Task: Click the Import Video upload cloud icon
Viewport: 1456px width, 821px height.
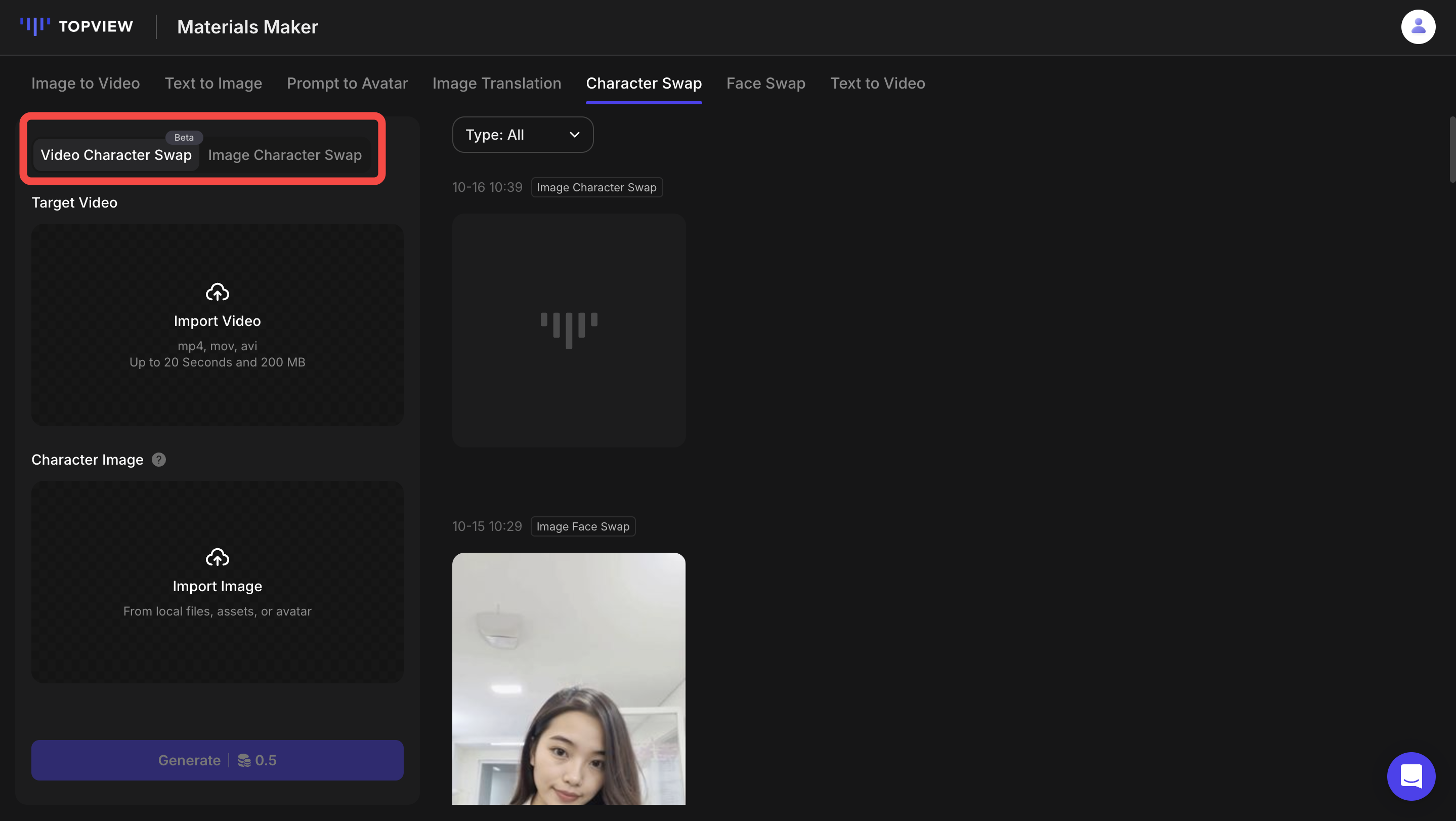Action: [x=217, y=293]
